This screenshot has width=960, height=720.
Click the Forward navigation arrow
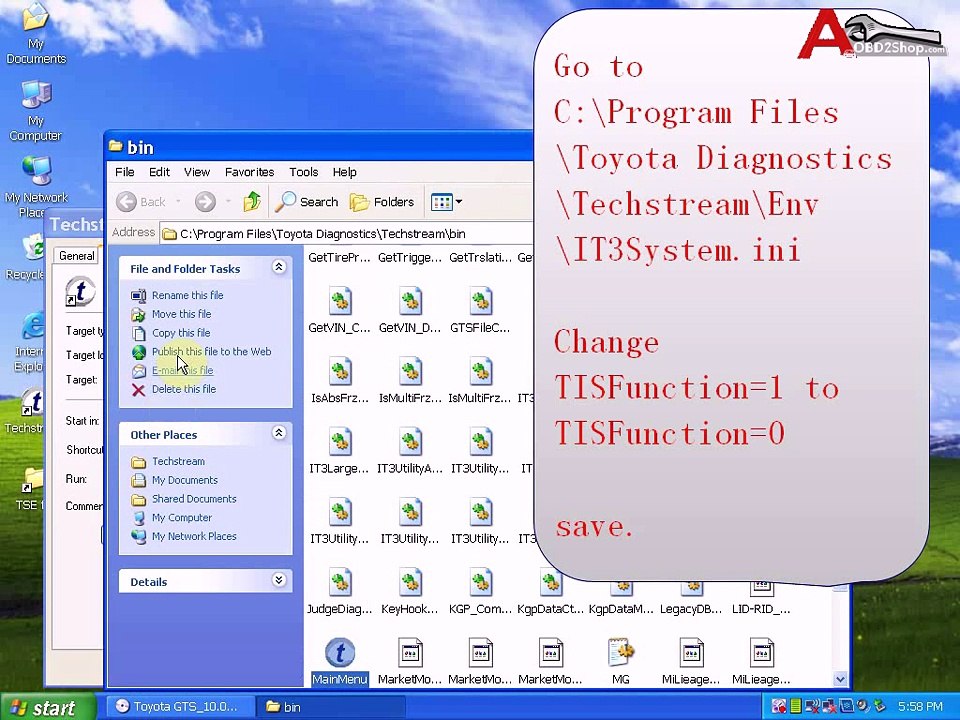point(205,201)
